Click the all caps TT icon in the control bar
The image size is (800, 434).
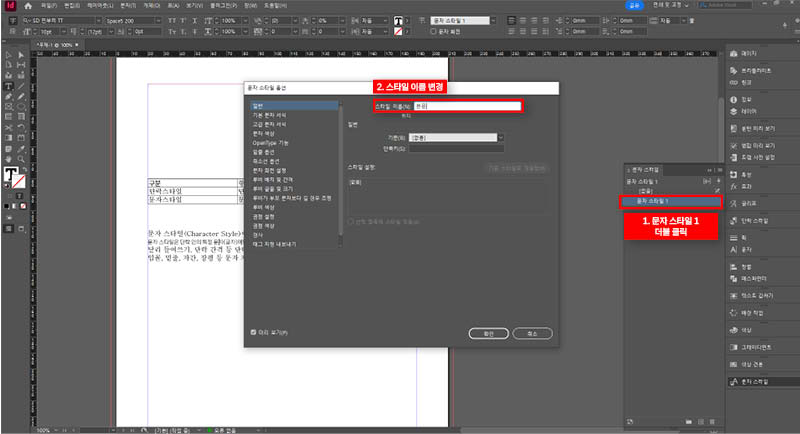pos(171,20)
